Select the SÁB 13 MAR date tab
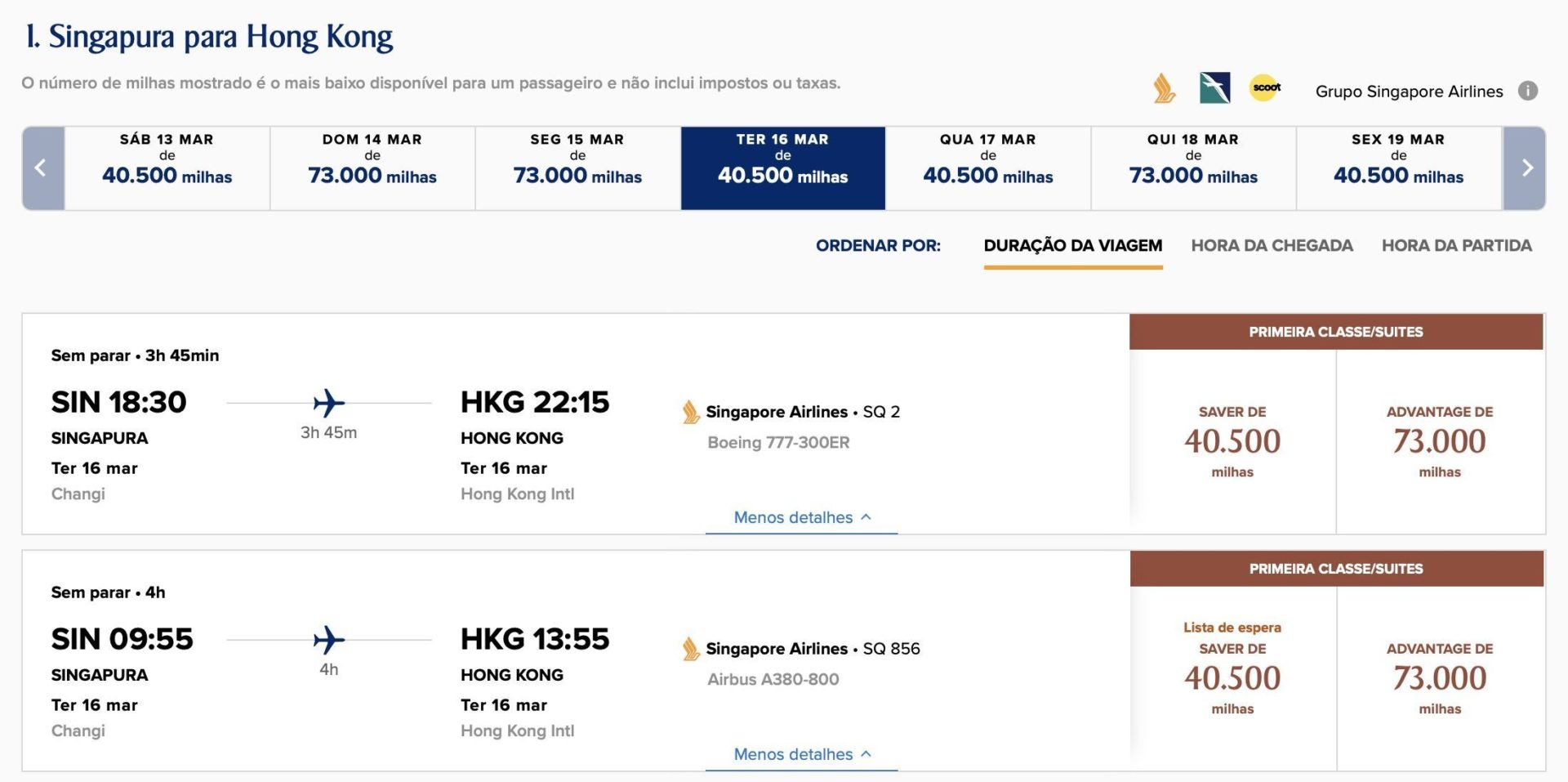Image resolution: width=1568 pixels, height=782 pixels. [167, 168]
